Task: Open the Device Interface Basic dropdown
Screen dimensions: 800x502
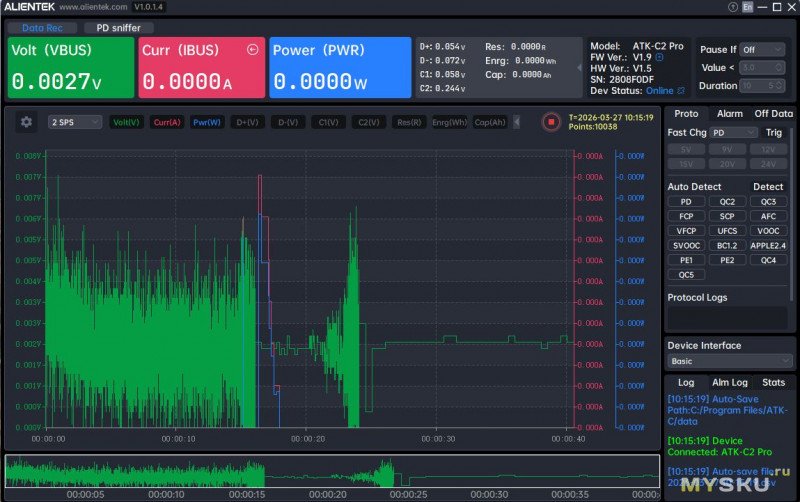Action: tap(729, 361)
